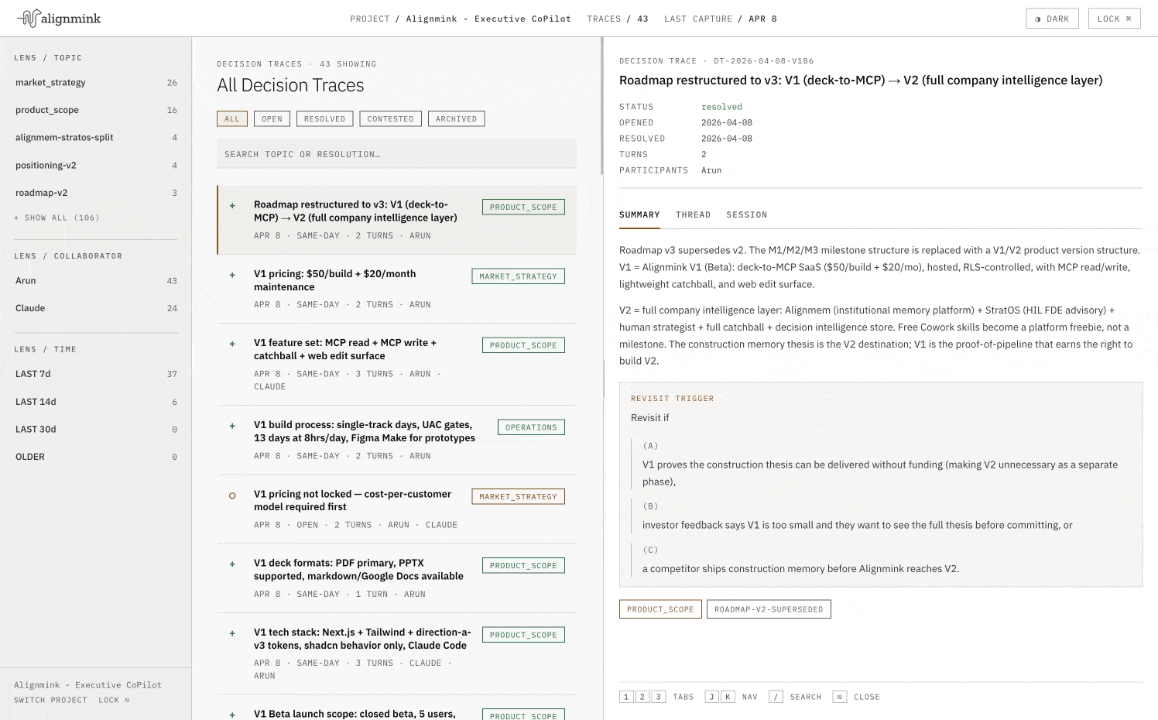
Task: Expand SHOW ALL (106) topics
Action: [57, 218]
